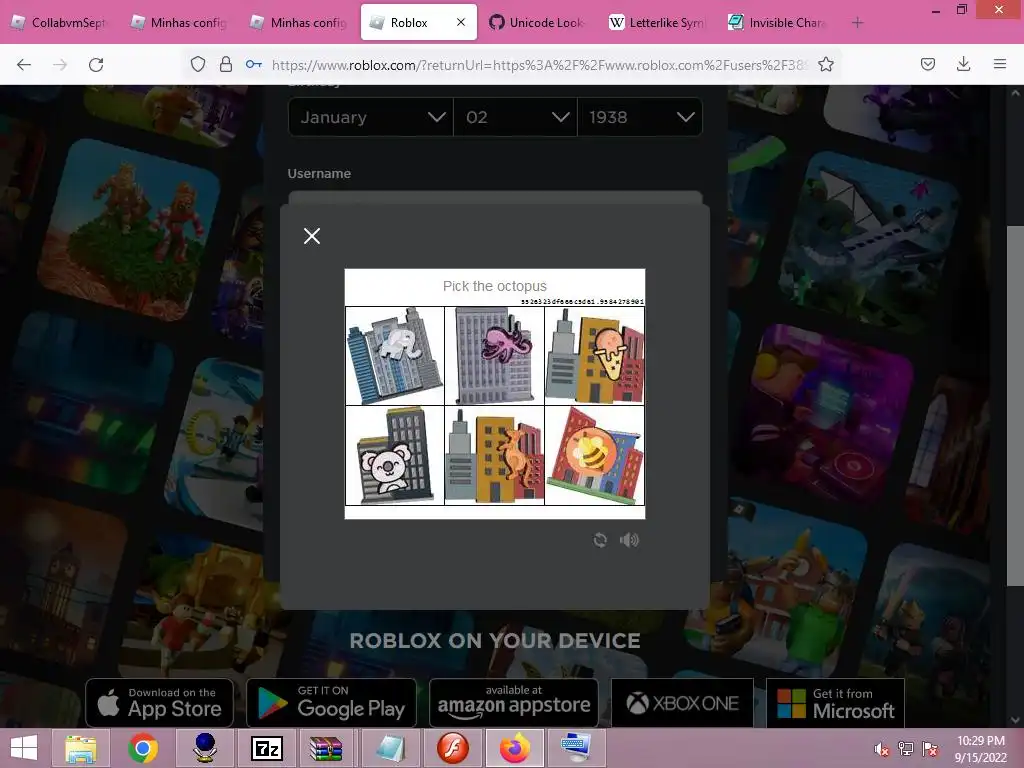Switch to first Minhas config tab
Viewport: 1024px width, 768px height.
(180, 23)
